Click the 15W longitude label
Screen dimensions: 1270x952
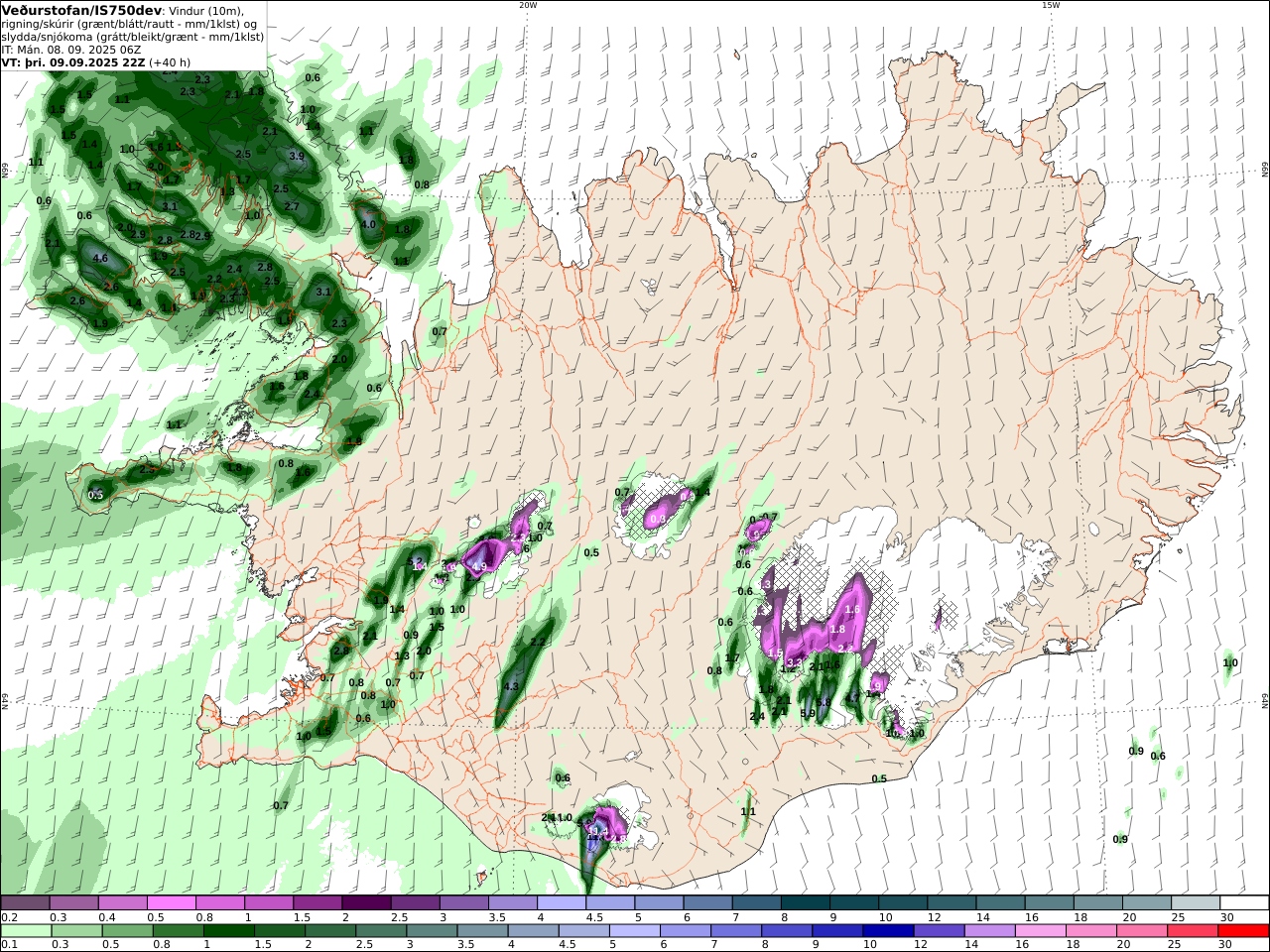(x=1050, y=5)
